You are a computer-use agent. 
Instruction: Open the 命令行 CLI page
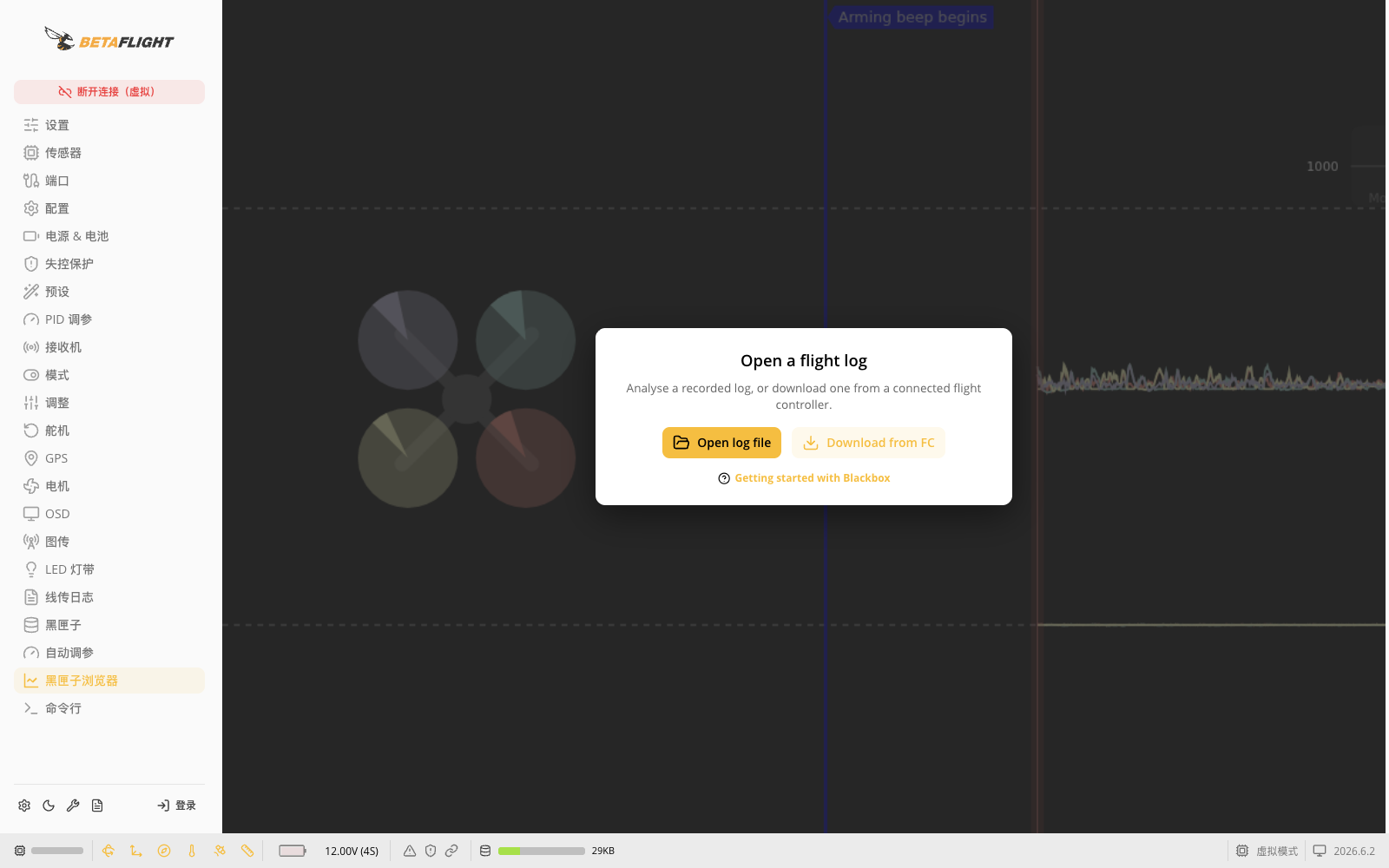109,708
